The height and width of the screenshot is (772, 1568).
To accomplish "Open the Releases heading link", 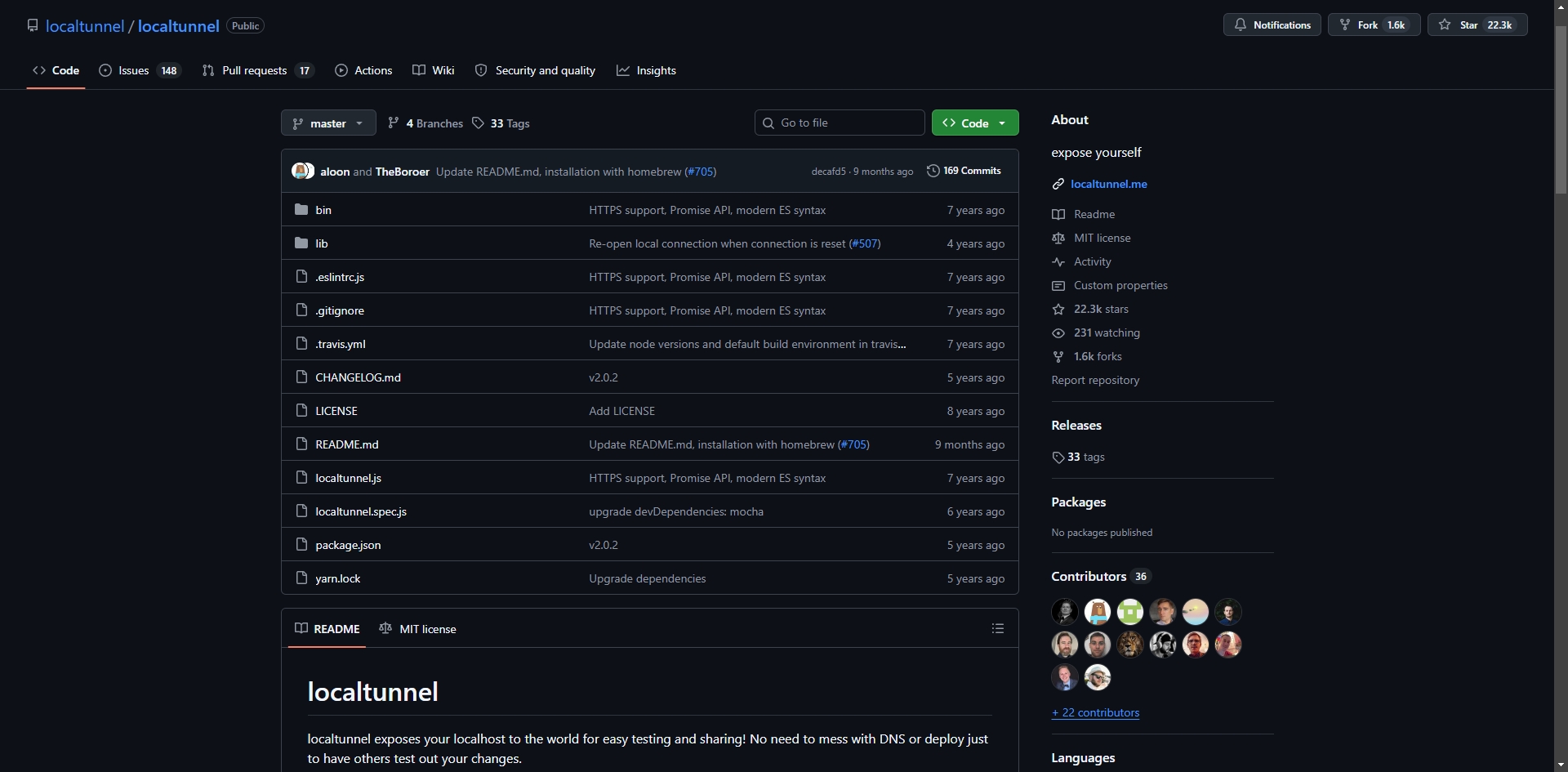I will pyautogui.click(x=1076, y=425).
